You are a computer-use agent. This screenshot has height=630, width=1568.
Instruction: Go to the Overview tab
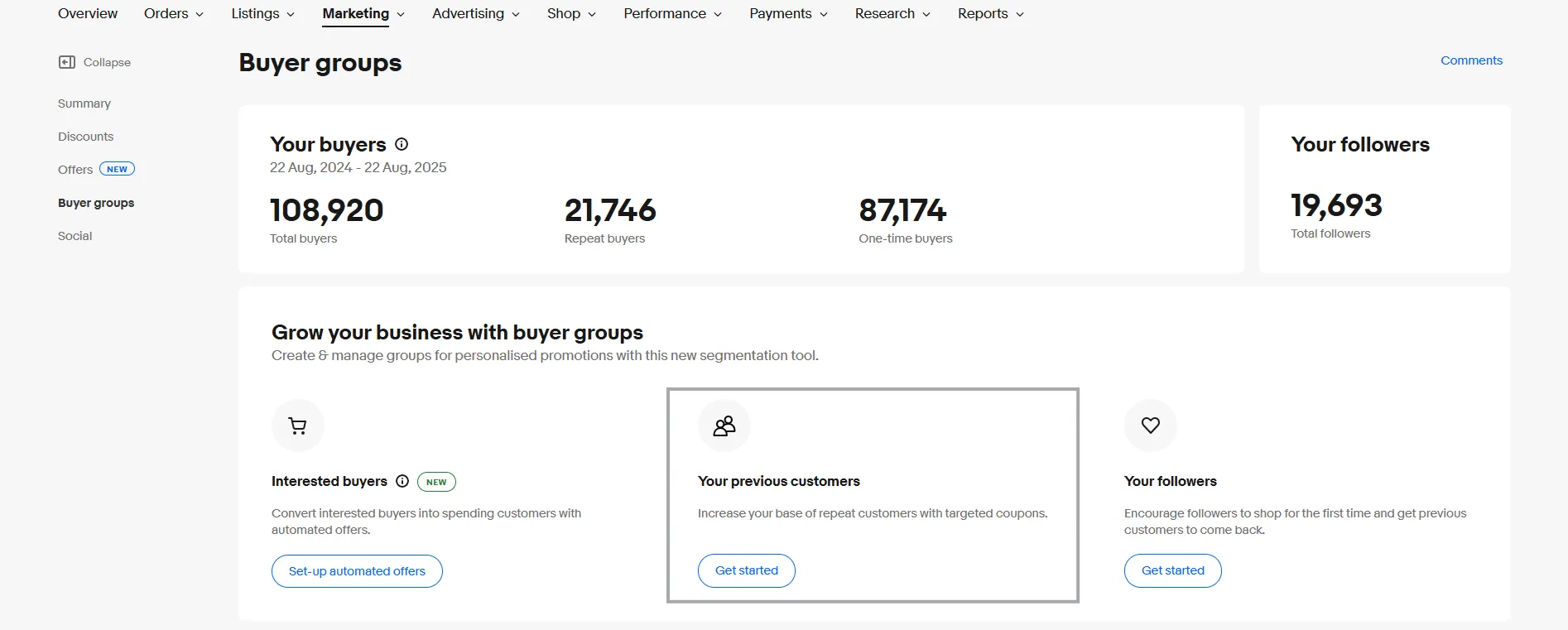tap(88, 13)
